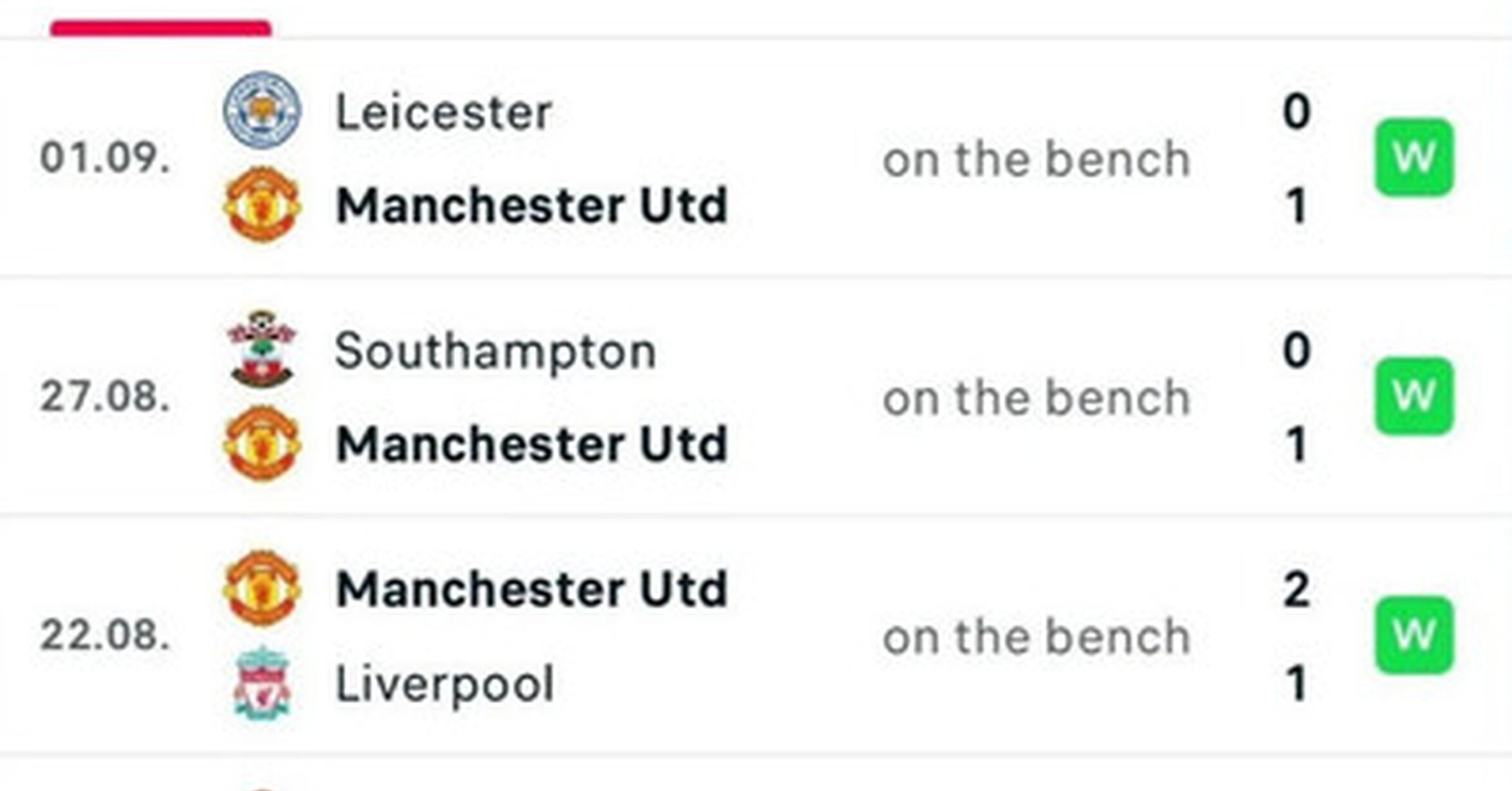The height and width of the screenshot is (791, 1512).
Task: Click "on the bench" in the Southampton match
Action: 1036,398
